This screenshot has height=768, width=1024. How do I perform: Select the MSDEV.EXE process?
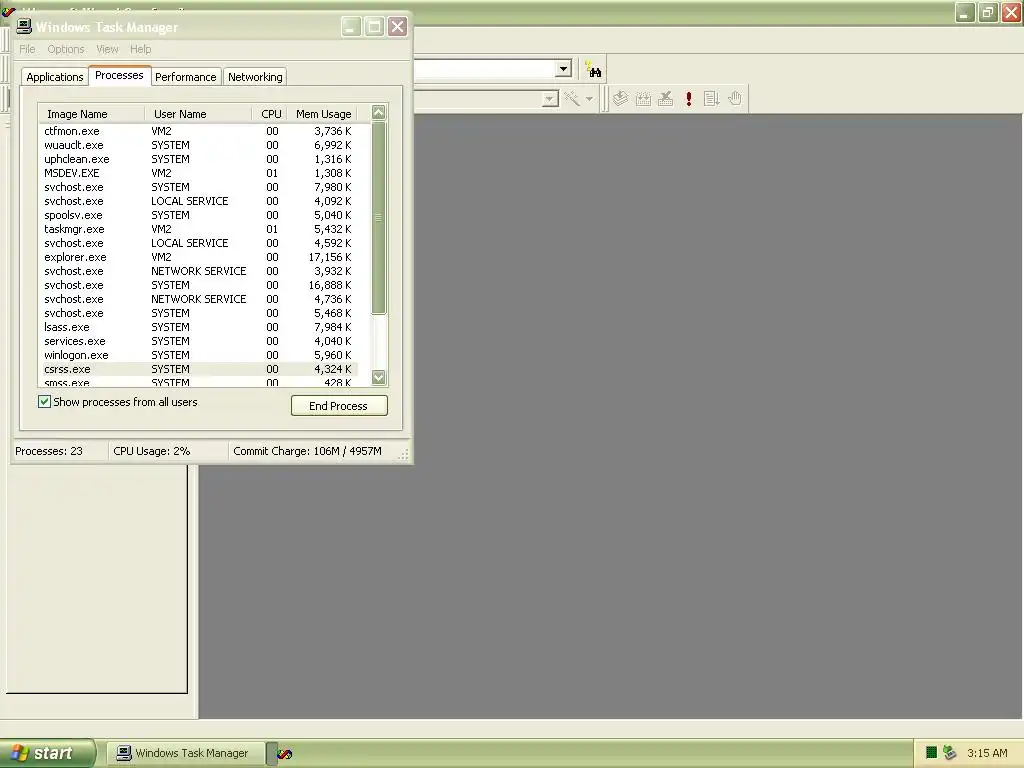pos(198,173)
